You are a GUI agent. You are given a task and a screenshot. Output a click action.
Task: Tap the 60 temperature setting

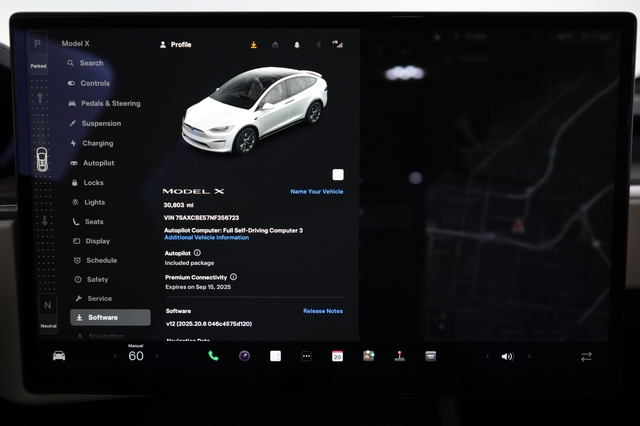(136, 356)
